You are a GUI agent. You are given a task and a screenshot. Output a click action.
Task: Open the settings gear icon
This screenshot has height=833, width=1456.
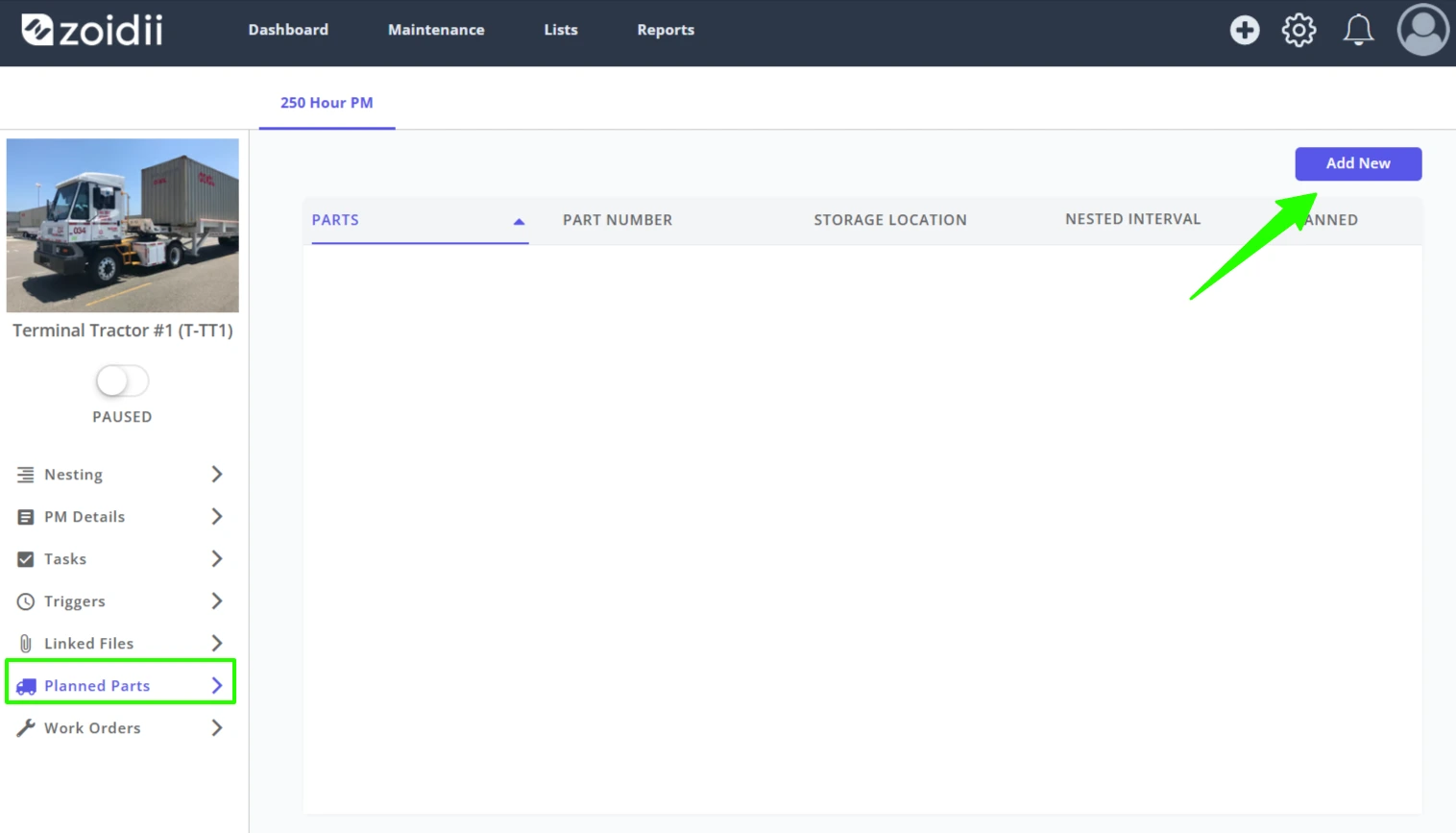tap(1298, 30)
